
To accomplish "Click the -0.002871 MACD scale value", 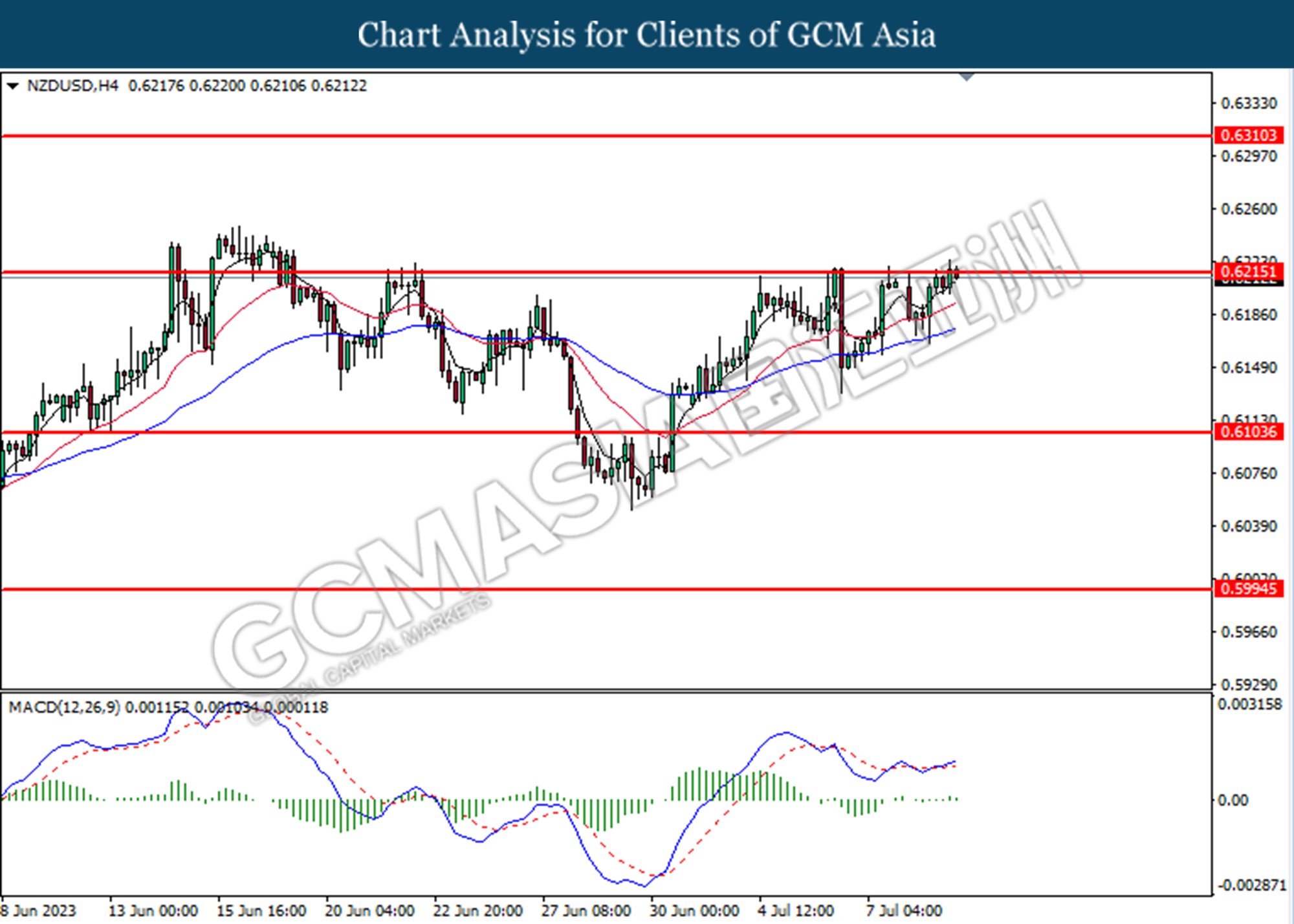I will pyautogui.click(x=1252, y=885).
